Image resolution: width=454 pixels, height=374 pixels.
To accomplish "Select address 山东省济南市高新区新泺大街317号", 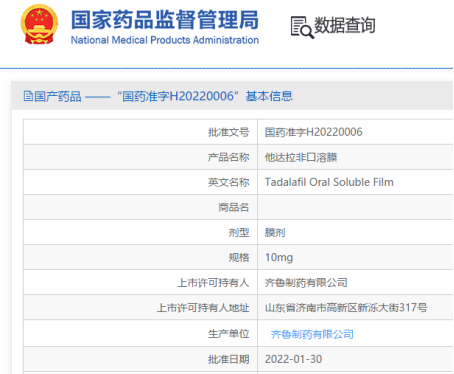I will pyautogui.click(x=346, y=307).
